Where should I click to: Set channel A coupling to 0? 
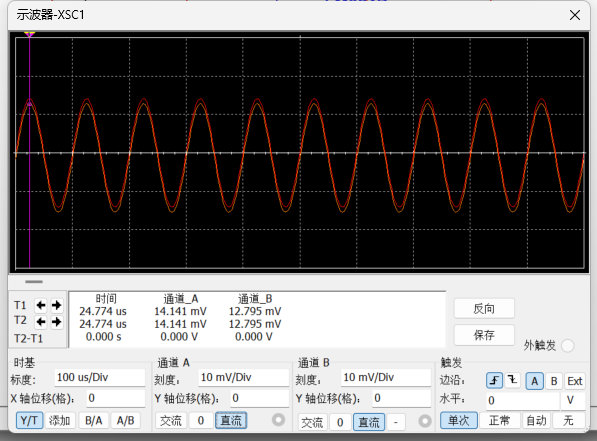[201, 420]
